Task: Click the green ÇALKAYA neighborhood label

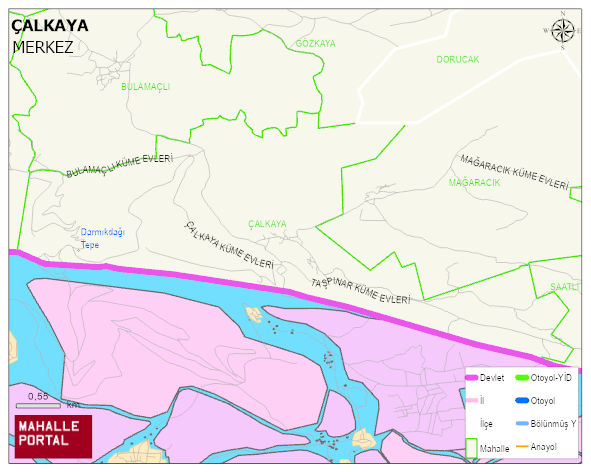Action: tap(267, 224)
